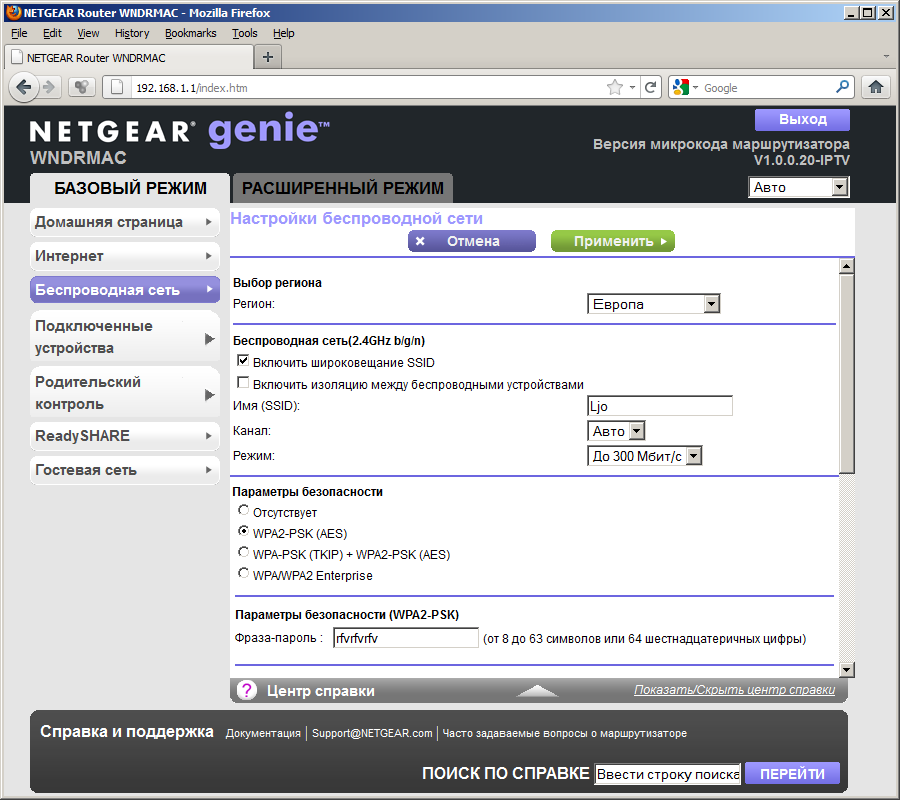Open the View menu
The height and width of the screenshot is (800, 900).
pyautogui.click(x=88, y=33)
